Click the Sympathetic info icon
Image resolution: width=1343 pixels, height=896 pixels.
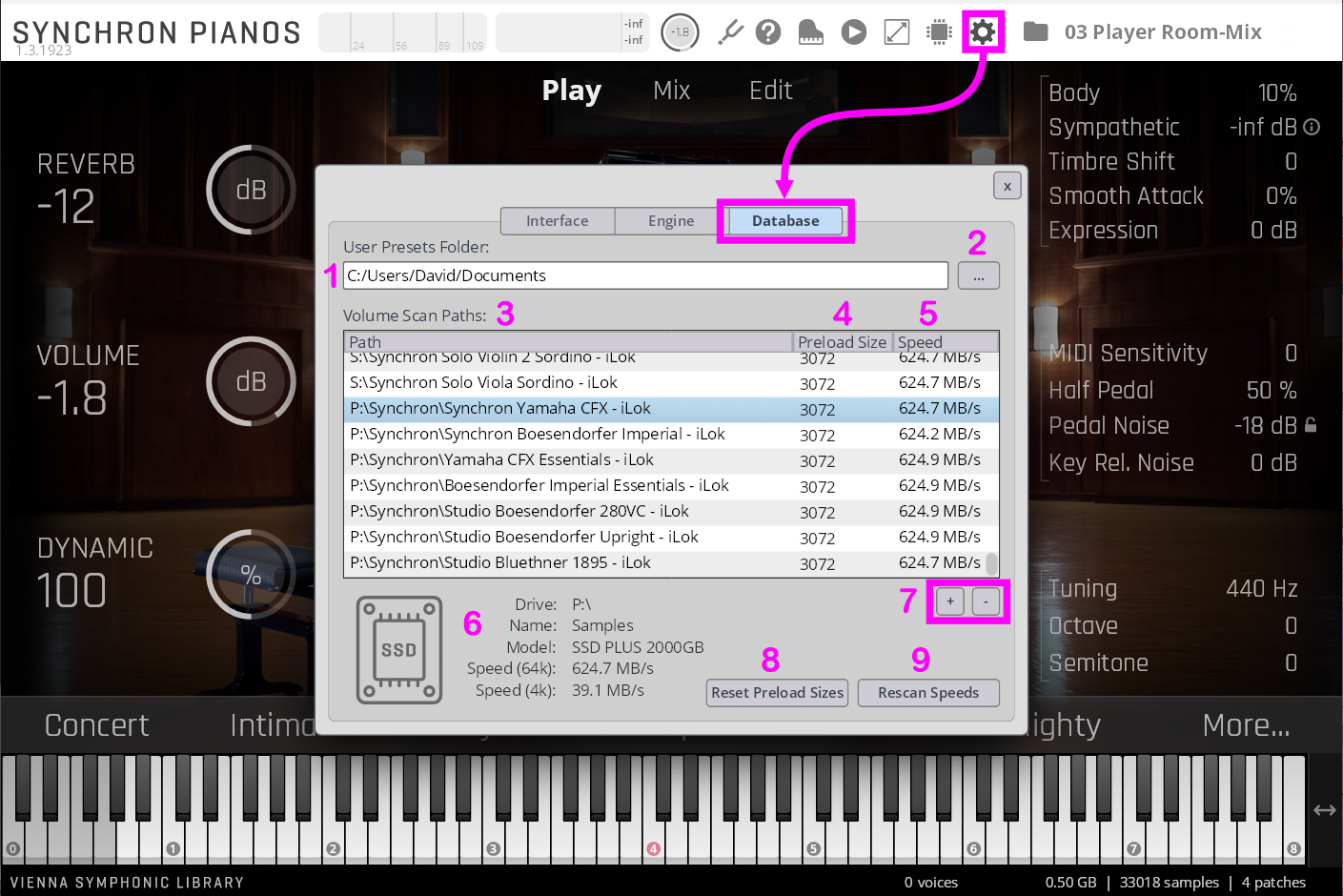(1312, 127)
